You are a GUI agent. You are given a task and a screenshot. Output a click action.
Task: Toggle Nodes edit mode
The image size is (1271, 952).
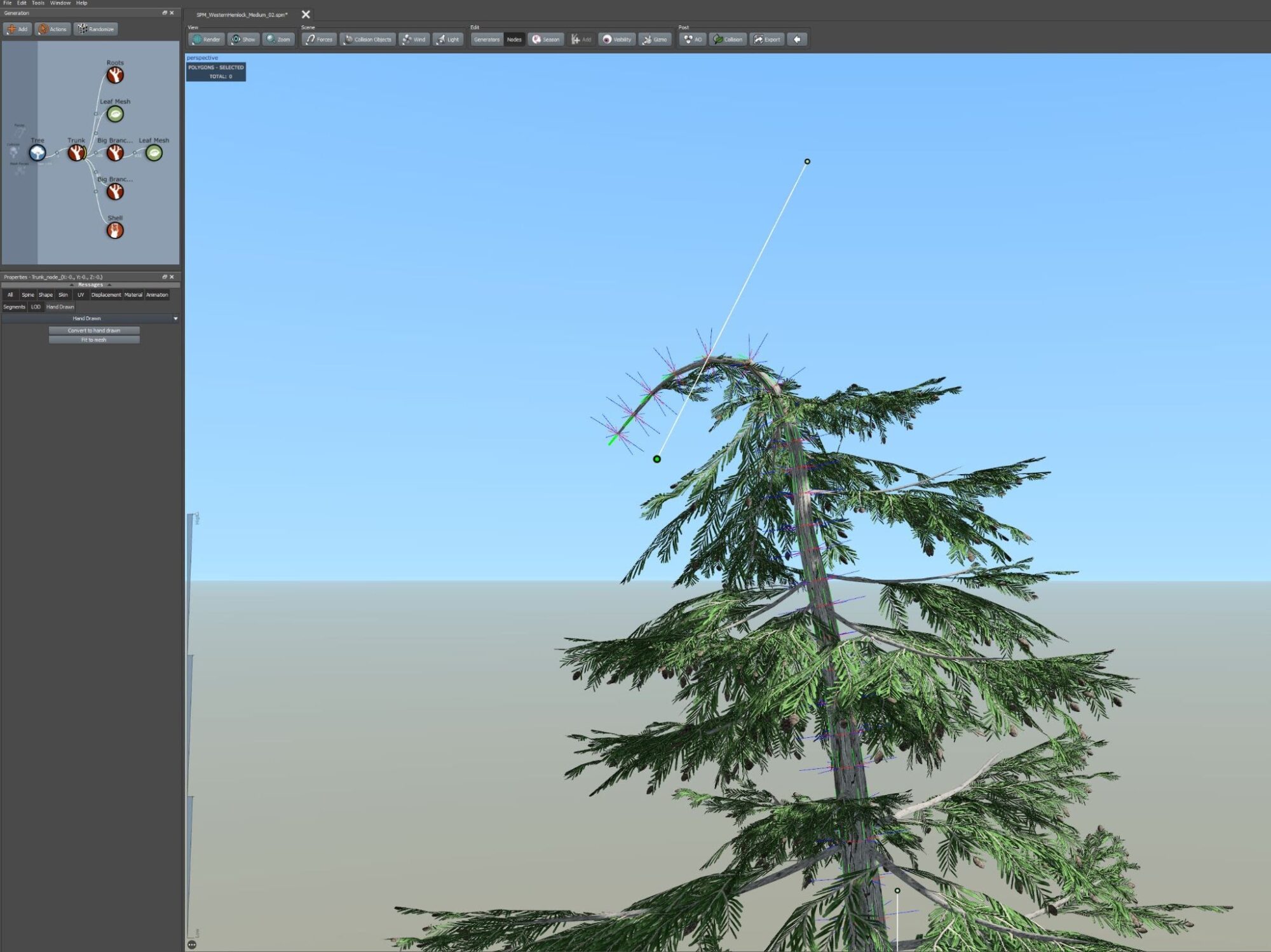point(514,39)
